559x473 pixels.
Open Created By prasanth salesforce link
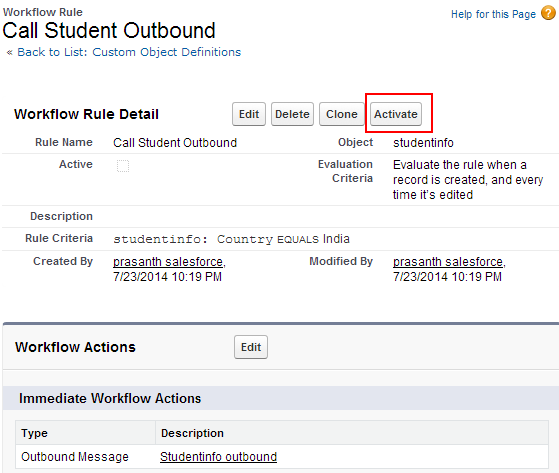[169, 262]
